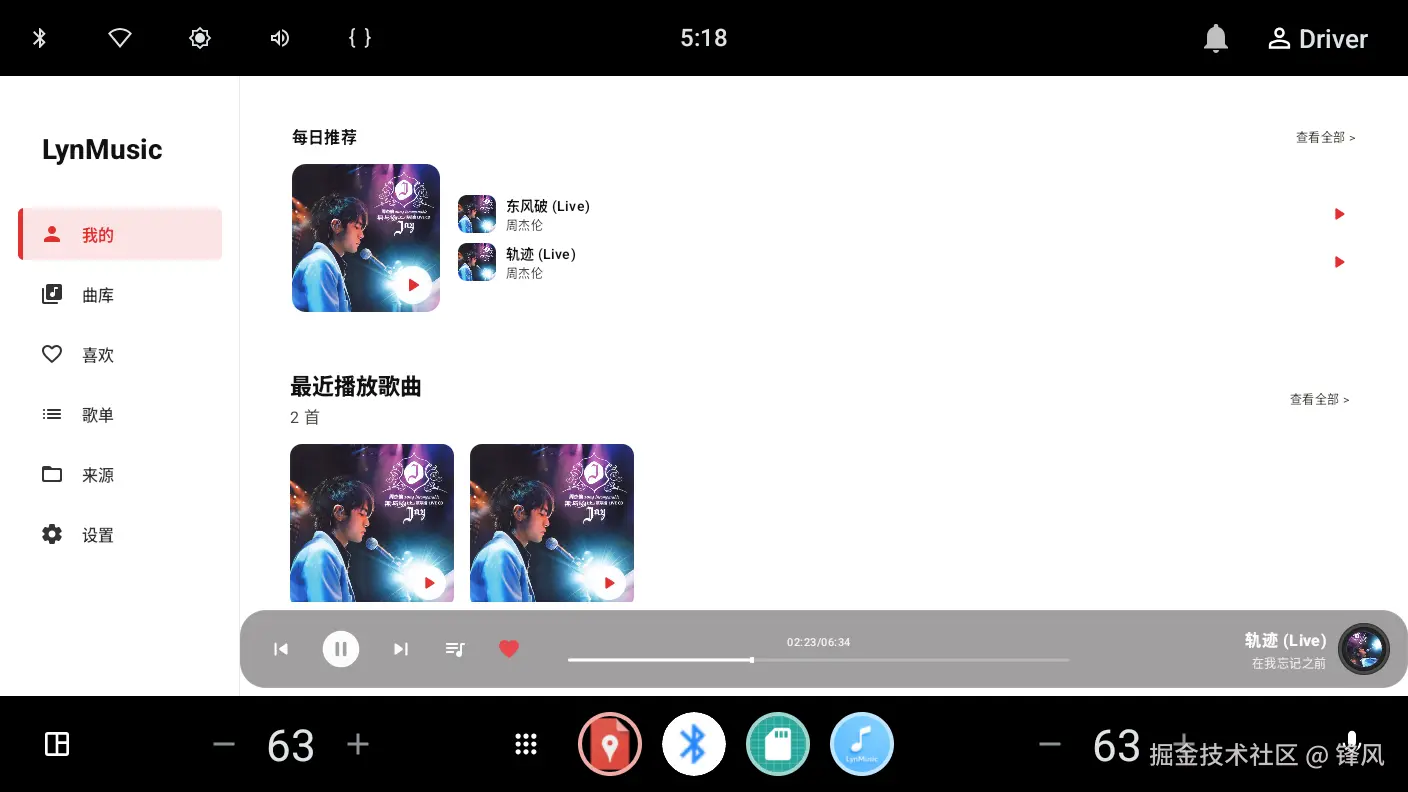Click the LynMusic app title

[x=102, y=150]
